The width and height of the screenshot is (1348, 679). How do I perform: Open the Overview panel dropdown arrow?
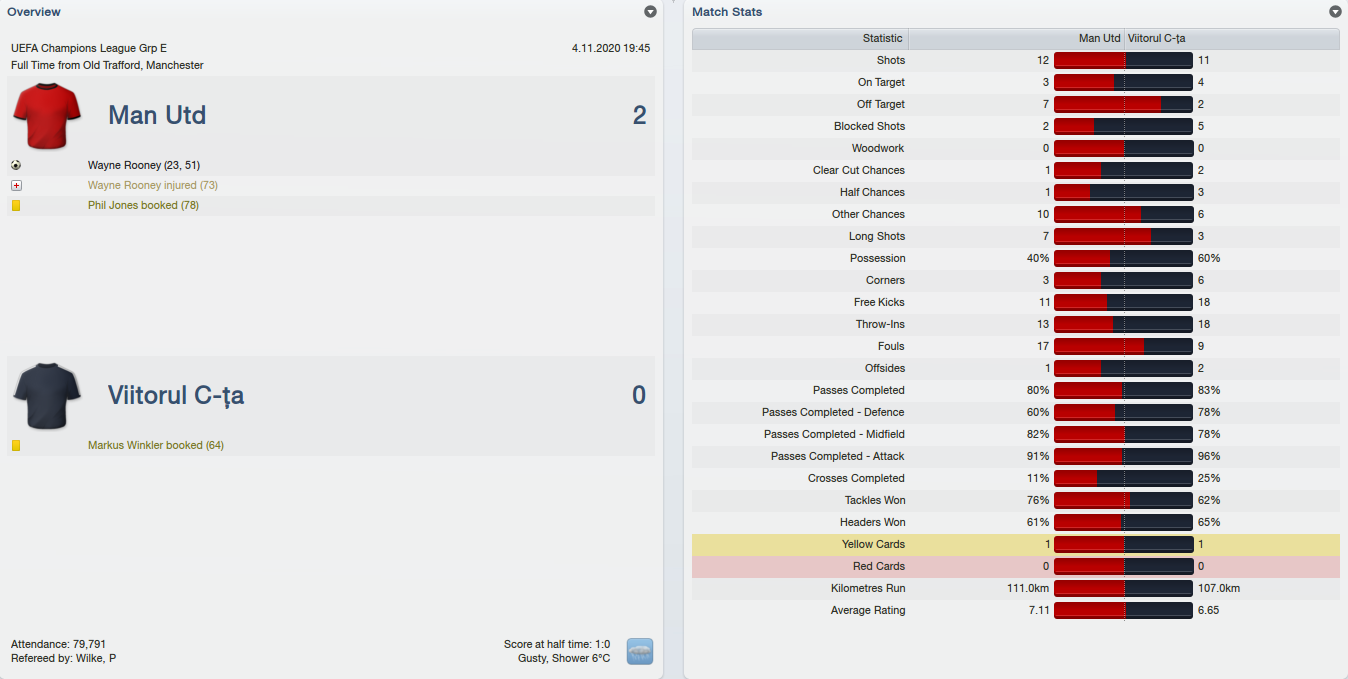point(651,12)
